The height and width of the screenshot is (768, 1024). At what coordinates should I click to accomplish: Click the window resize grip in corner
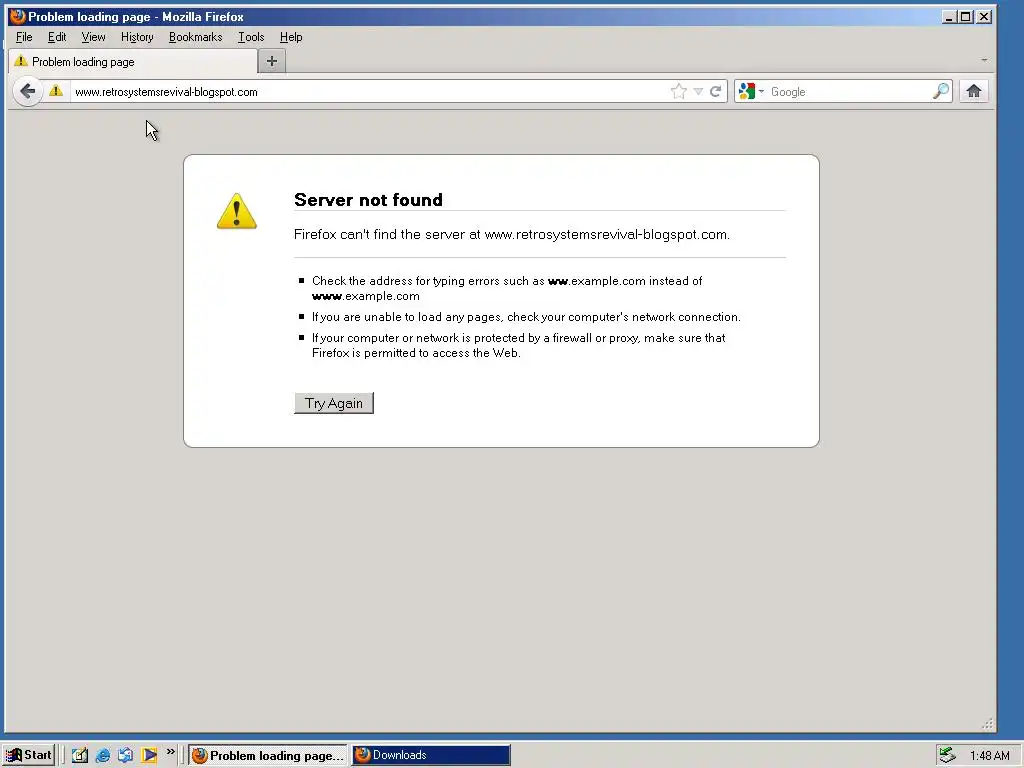point(988,724)
